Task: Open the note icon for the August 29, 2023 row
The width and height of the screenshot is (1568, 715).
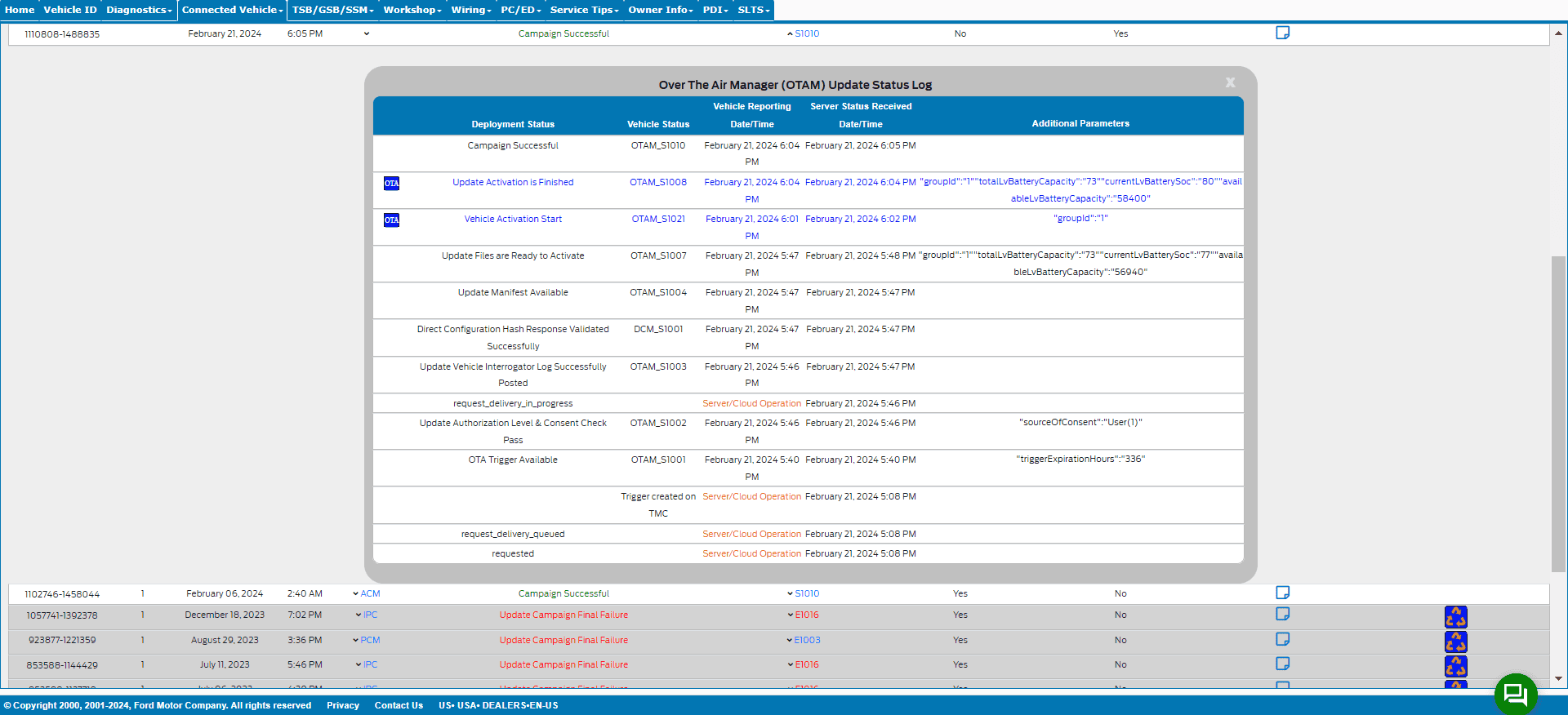Action: coord(1282,639)
